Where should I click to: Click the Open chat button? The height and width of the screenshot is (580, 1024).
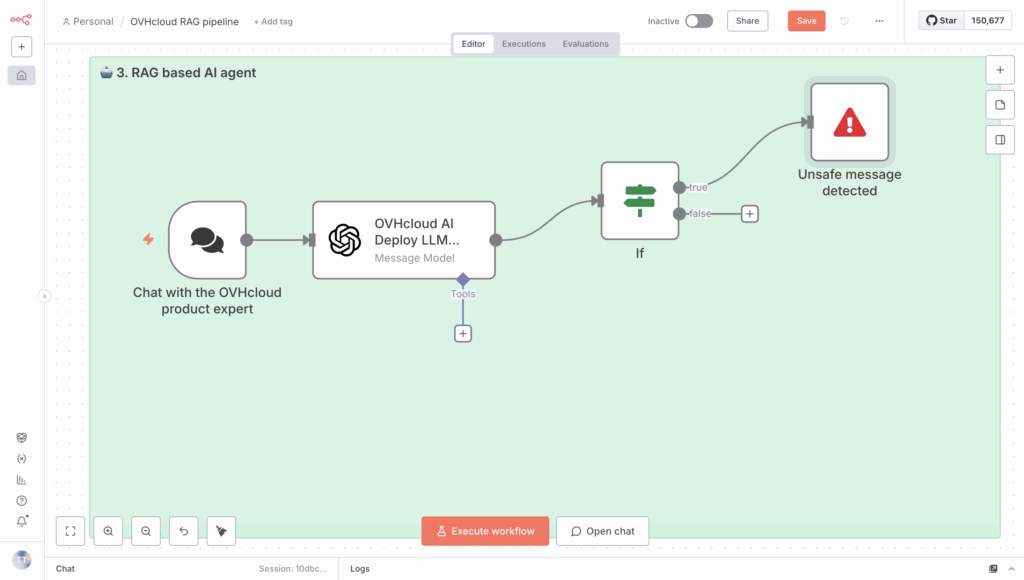pos(602,531)
